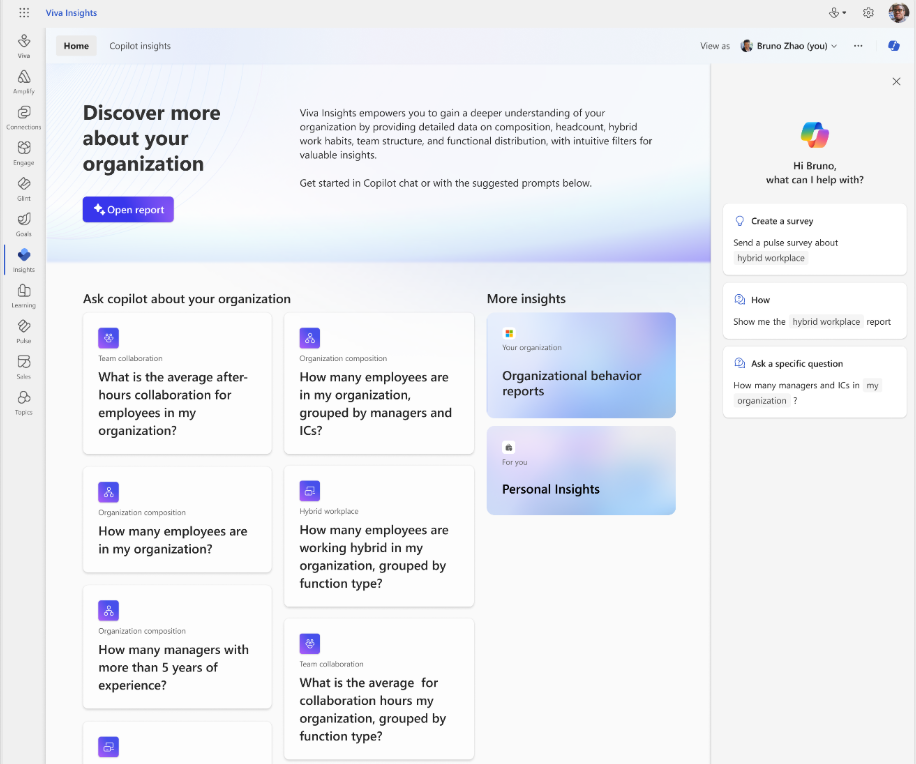This screenshot has height=764, width=916.
Task: Open Engage in the left sidebar
Action: [x=24, y=153]
